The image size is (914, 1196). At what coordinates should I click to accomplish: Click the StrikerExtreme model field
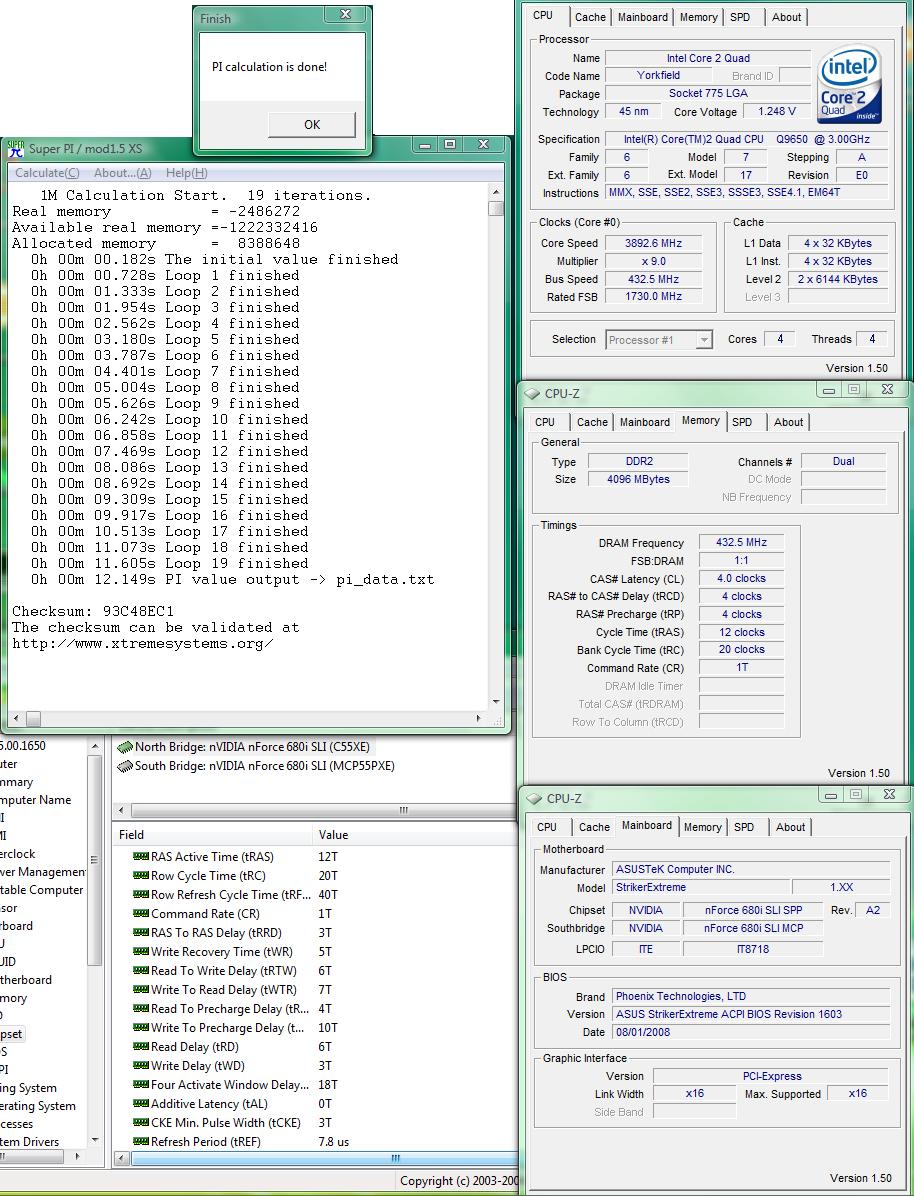(700, 887)
